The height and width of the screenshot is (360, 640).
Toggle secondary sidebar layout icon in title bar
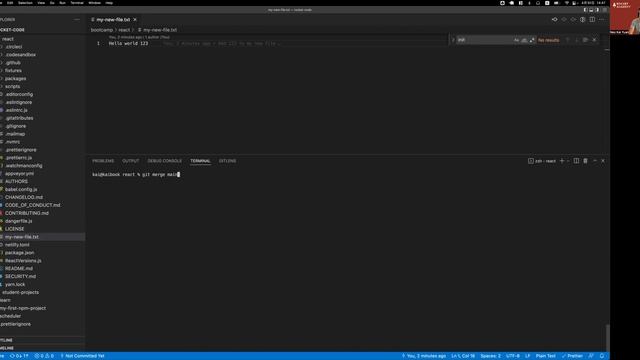click(x=597, y=10)
